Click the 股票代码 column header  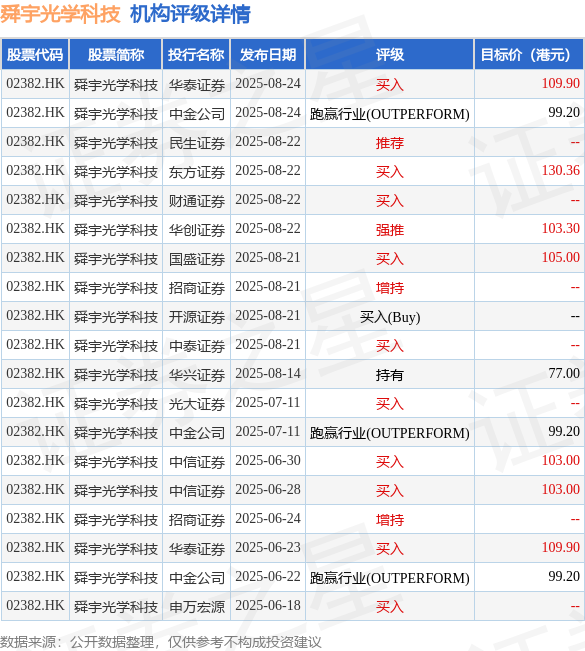tap(35, 54)
